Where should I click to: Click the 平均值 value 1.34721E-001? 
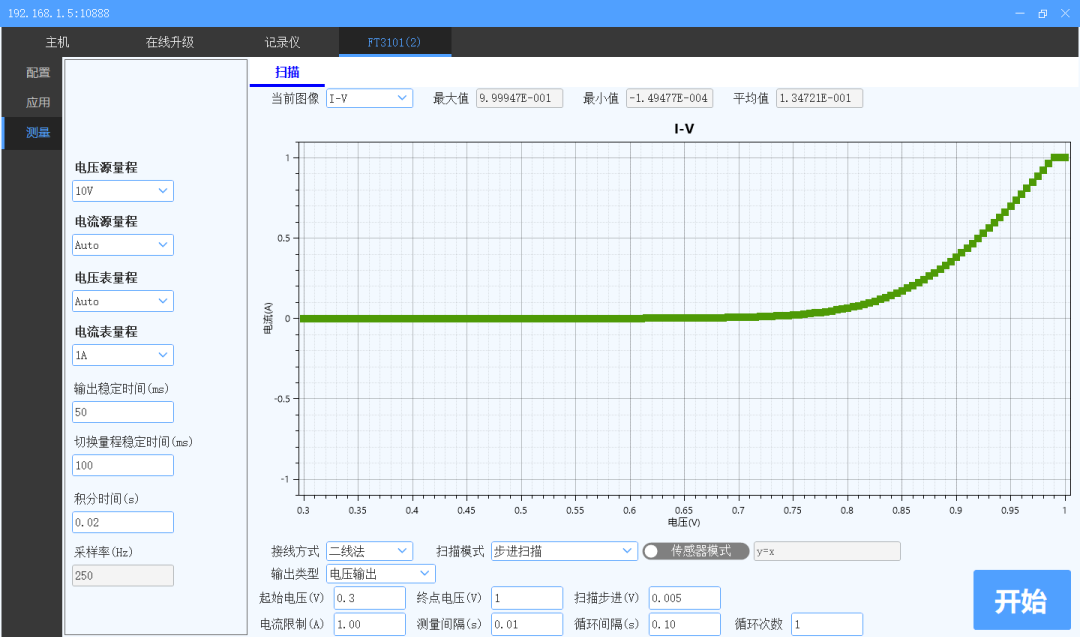(820, 98)
